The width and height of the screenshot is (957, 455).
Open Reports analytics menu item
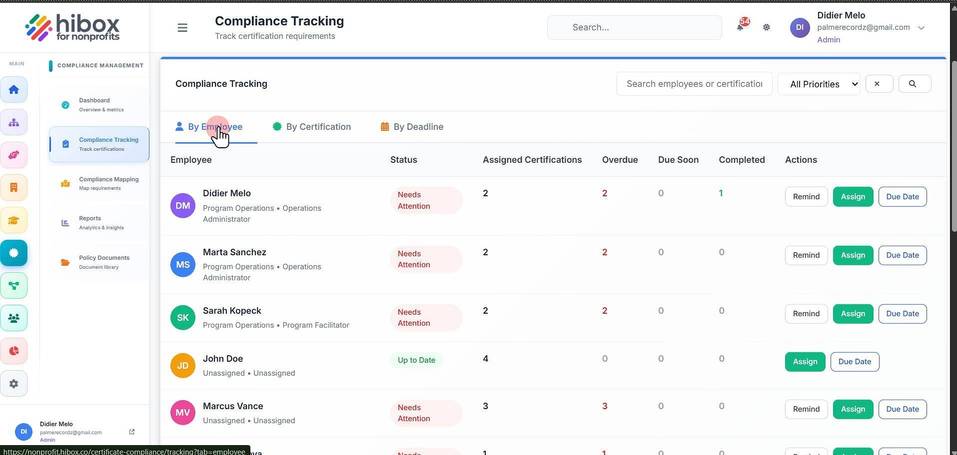(99, 223)
